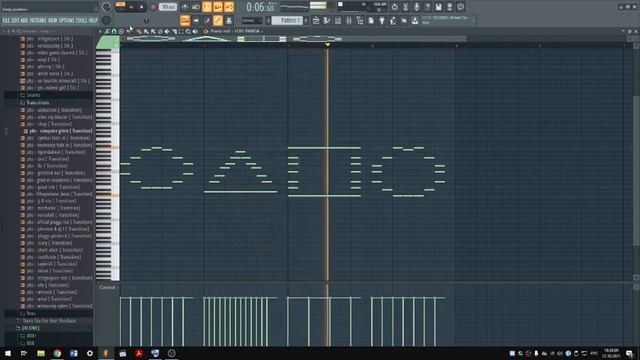The width and height of the screenshot is (640, 360).
Task: Click the floppy disk save icon
Action: [438, 7]
